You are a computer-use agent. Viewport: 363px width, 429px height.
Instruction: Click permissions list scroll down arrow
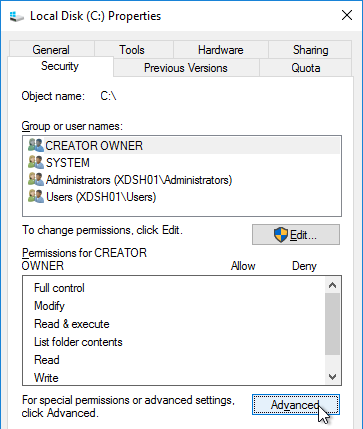(332, 377)
